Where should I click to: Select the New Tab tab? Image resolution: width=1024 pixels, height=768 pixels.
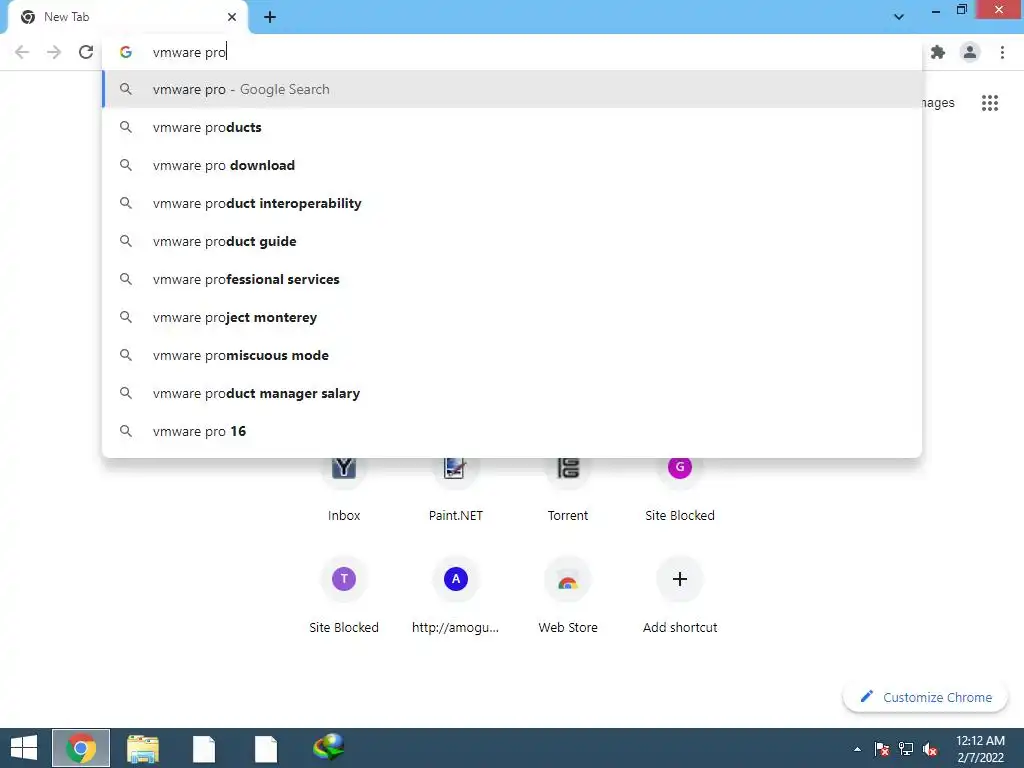tap(128, 17)
